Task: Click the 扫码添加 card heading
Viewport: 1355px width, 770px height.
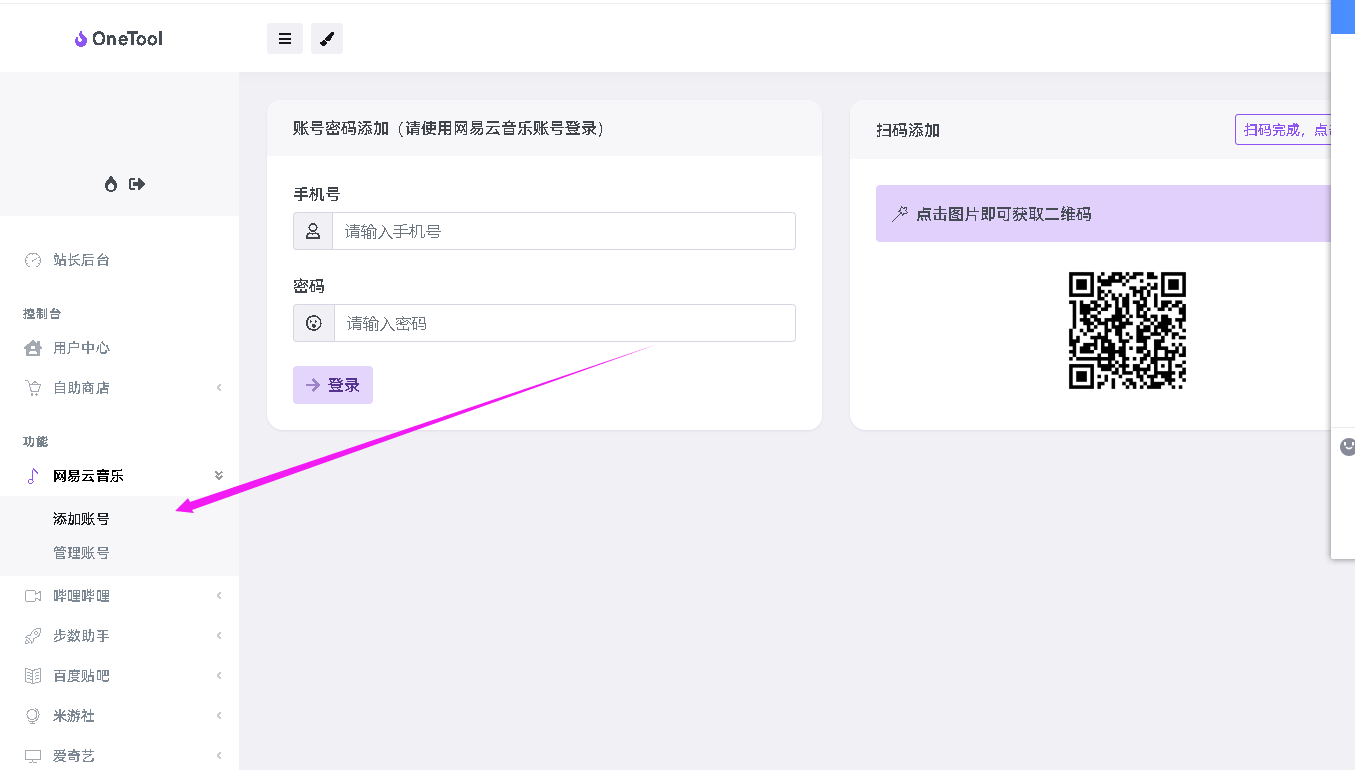Action: pyautogui.click(x=908, y=130)
